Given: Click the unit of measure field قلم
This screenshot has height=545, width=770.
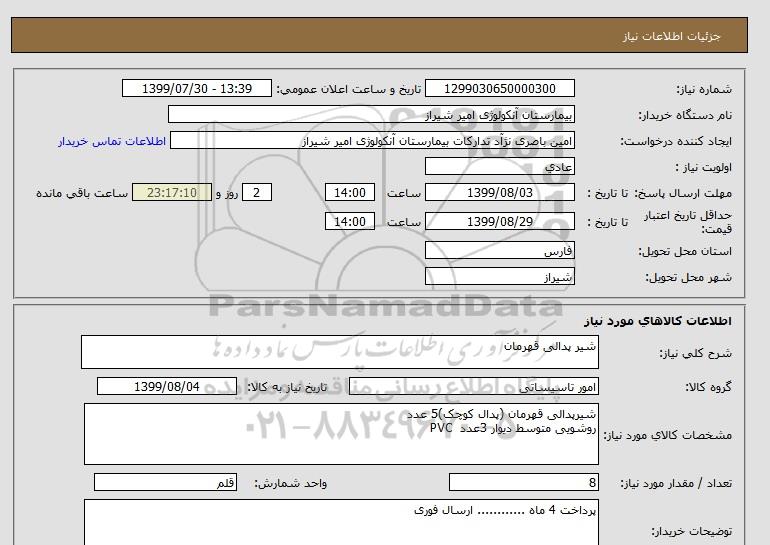Looking at the screenshot, I should 165,483.
